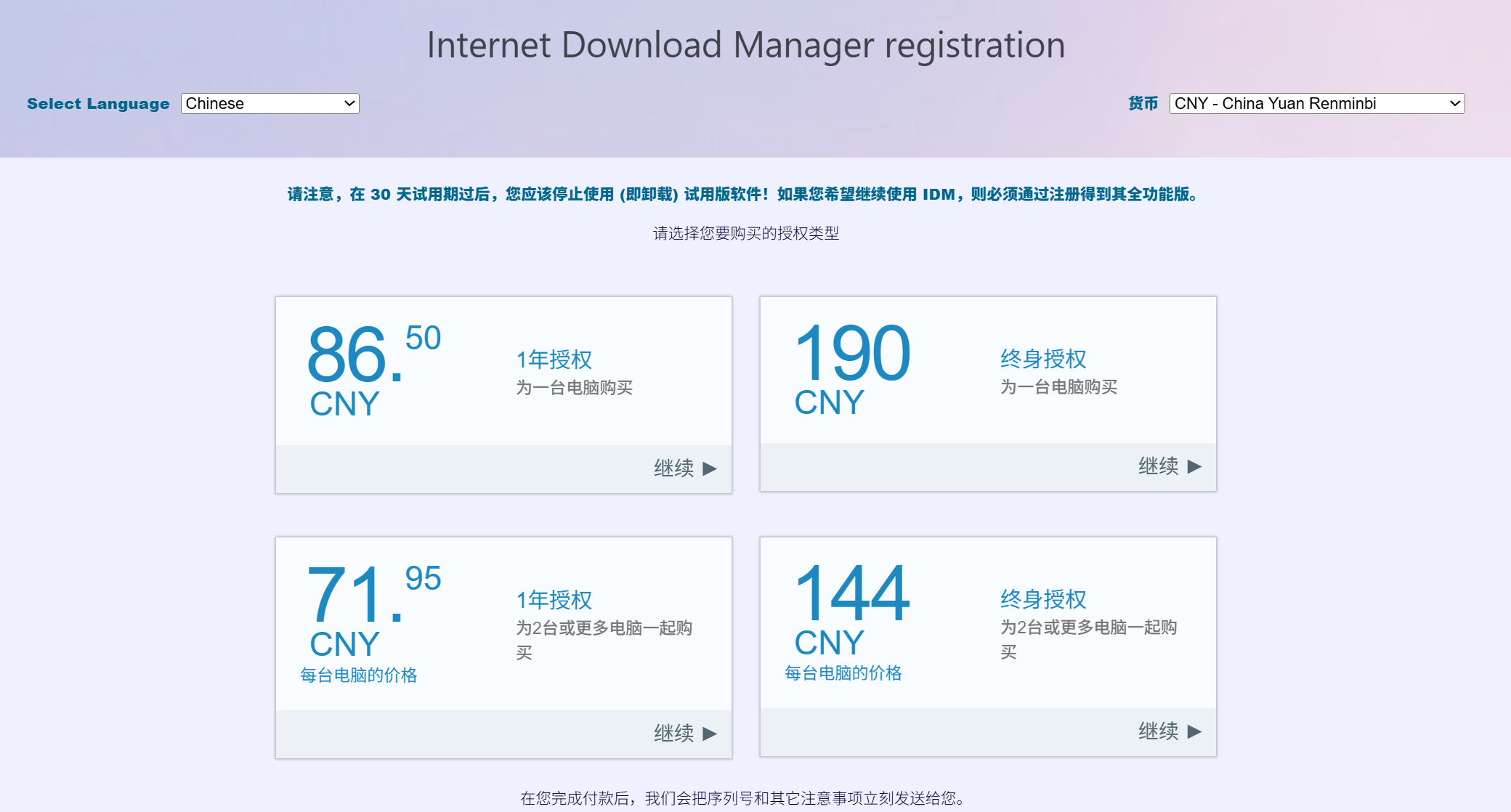Select the 86.50 CNY price text

pos(374,370)
